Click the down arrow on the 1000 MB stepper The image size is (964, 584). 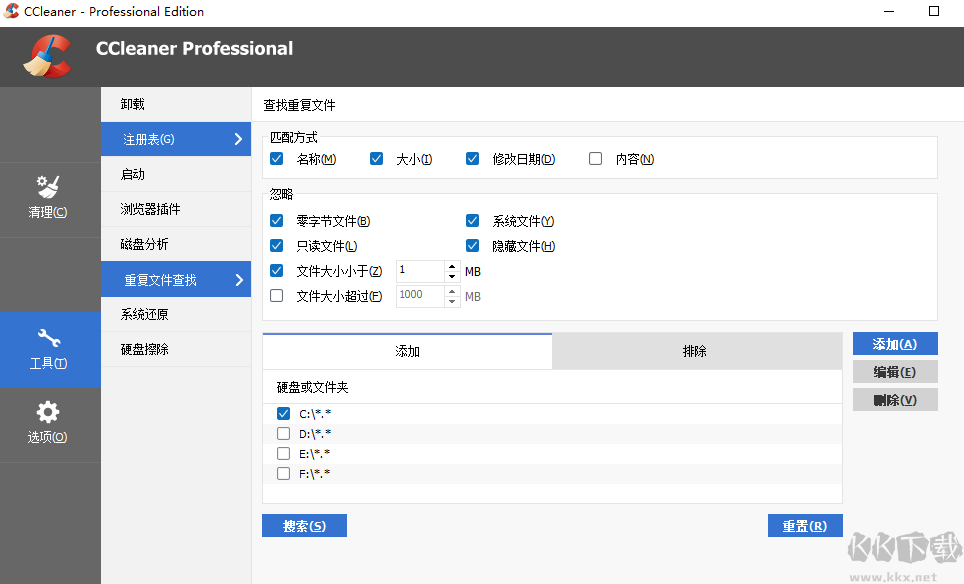point(450,300)
